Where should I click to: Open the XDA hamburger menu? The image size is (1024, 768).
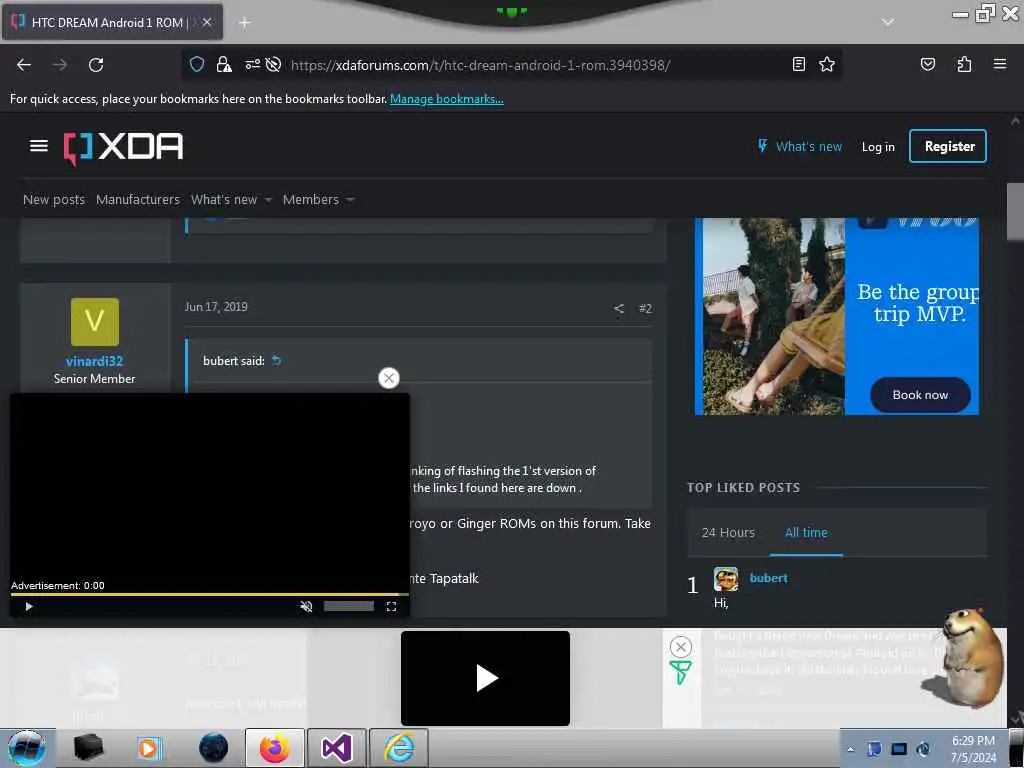coord(39,146)
